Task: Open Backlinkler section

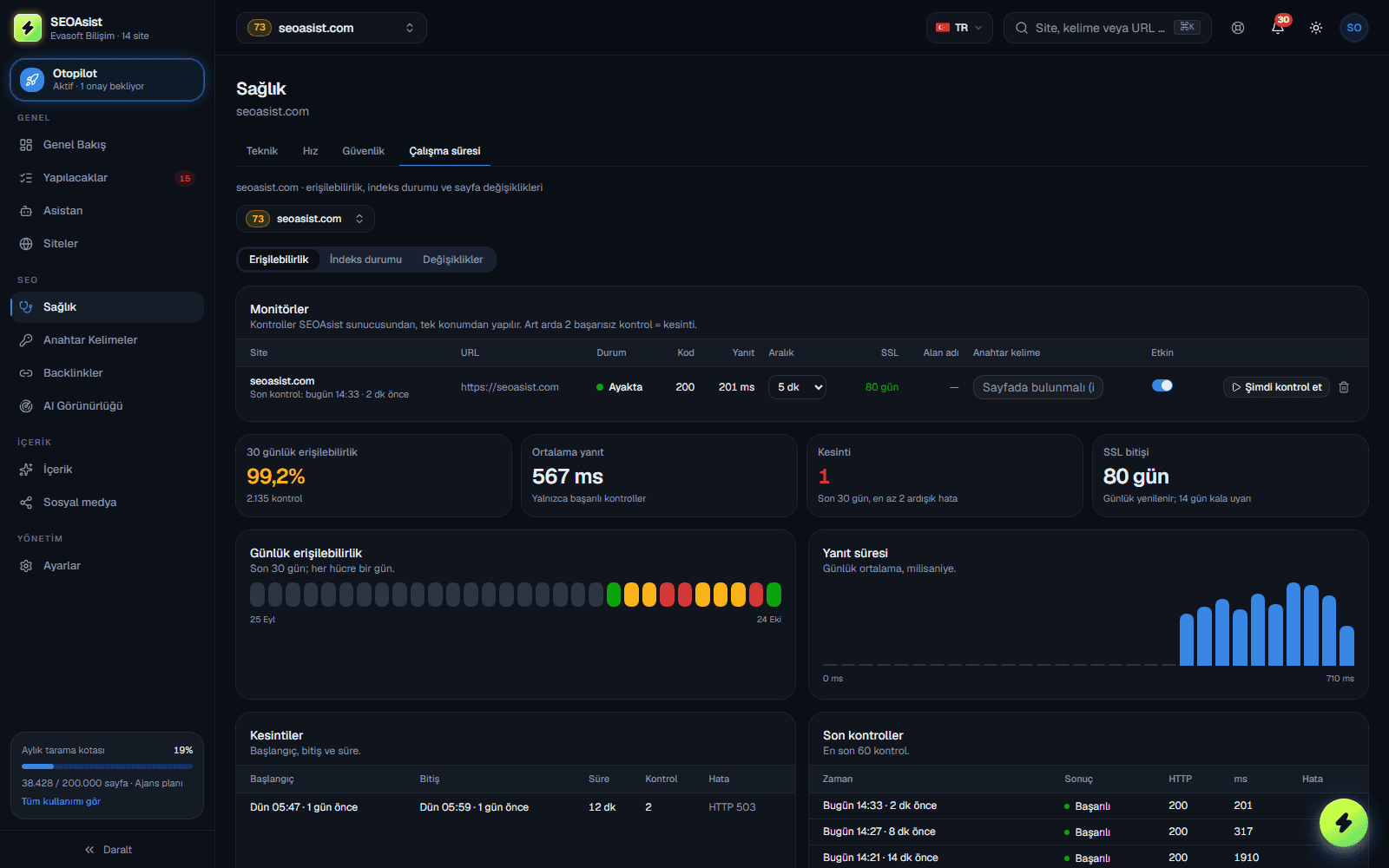Action: click(x=107, y=373)
